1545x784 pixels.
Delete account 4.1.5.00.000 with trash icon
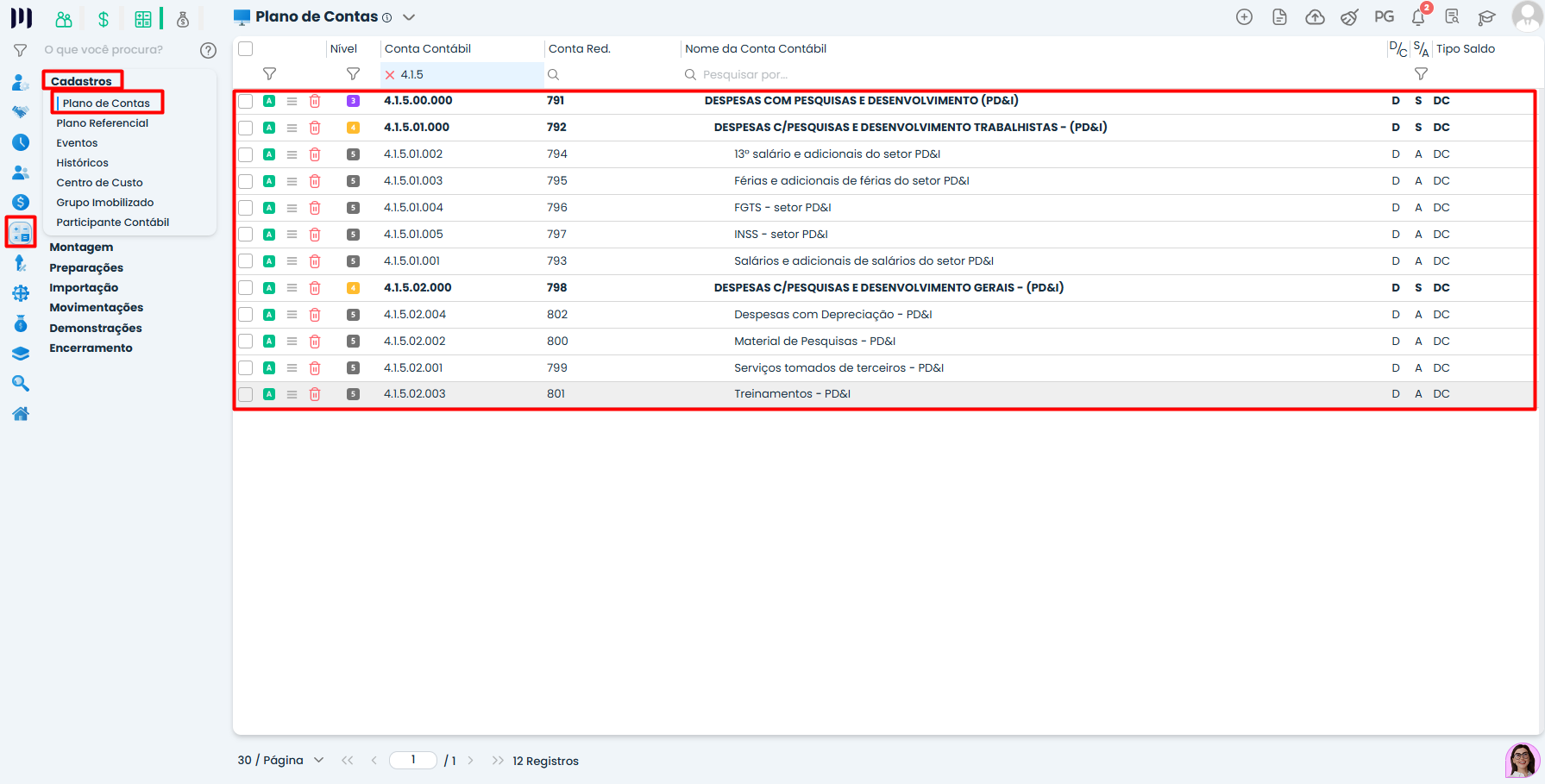[315, 101]
